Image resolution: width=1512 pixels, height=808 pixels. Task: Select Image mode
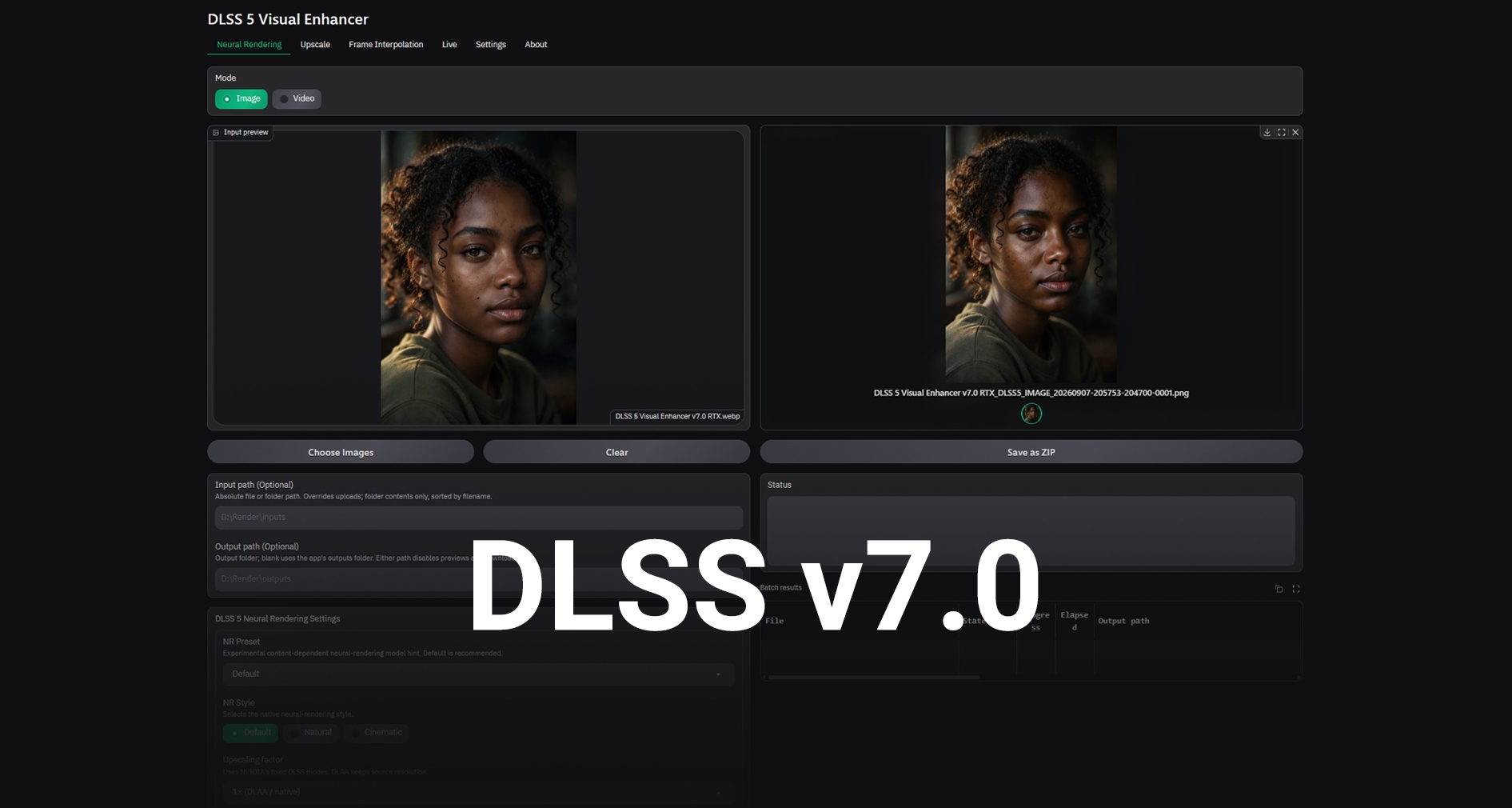tap(241, 98)
